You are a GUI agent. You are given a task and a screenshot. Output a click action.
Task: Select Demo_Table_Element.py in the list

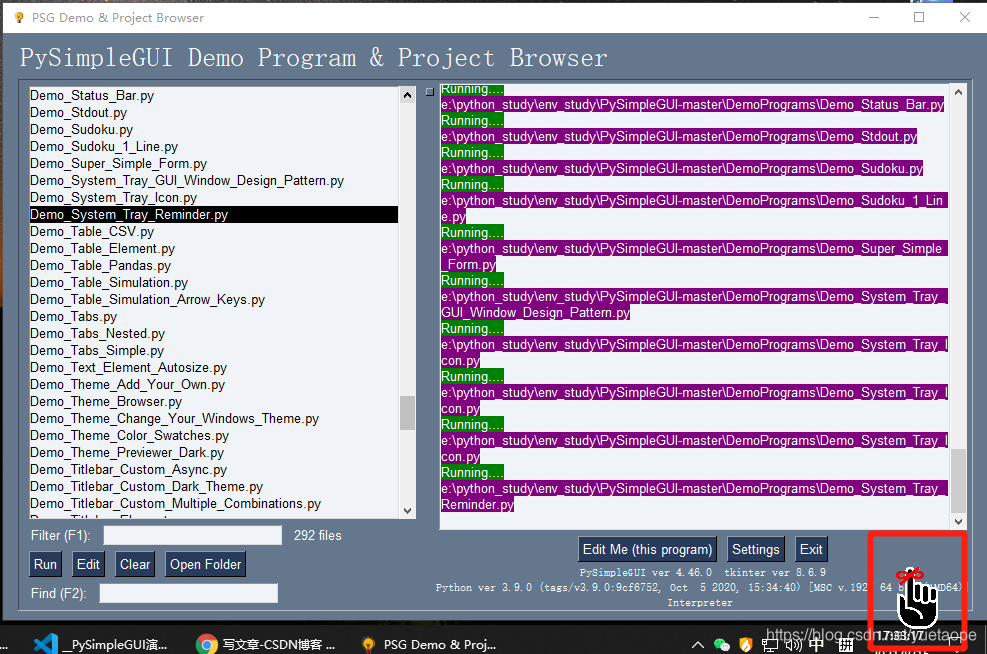point(214,249)
